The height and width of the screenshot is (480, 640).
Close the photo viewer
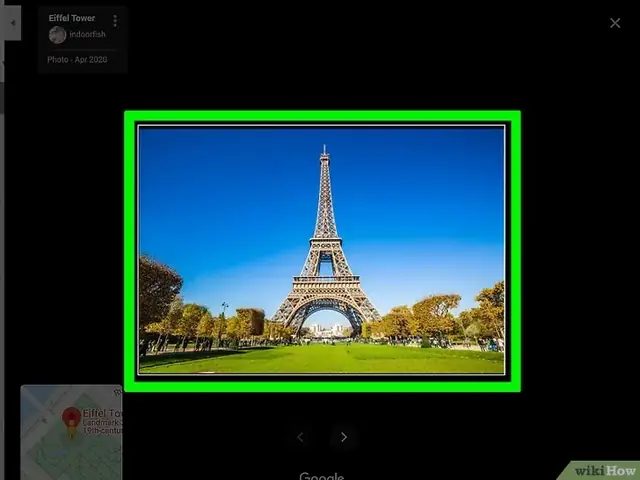coord(615,23)
